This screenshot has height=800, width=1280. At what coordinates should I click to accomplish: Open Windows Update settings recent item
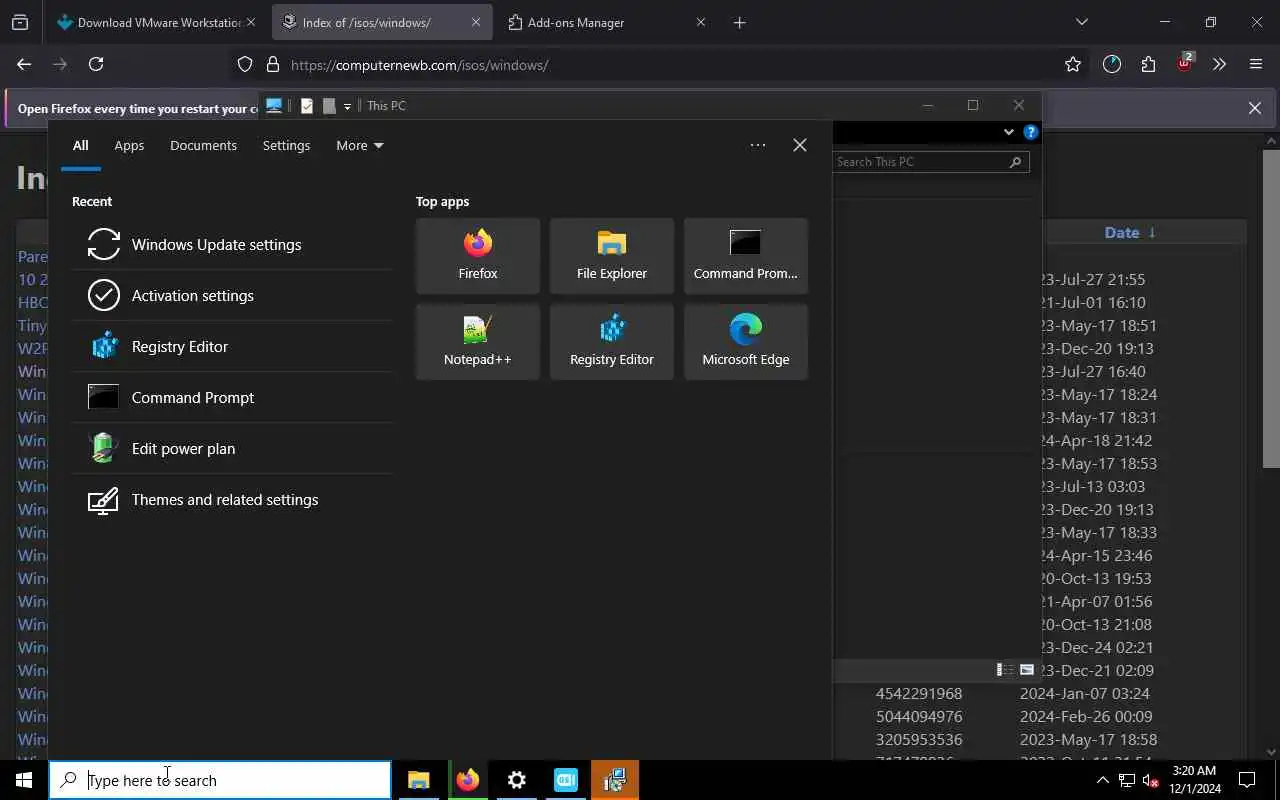point(232,244)
